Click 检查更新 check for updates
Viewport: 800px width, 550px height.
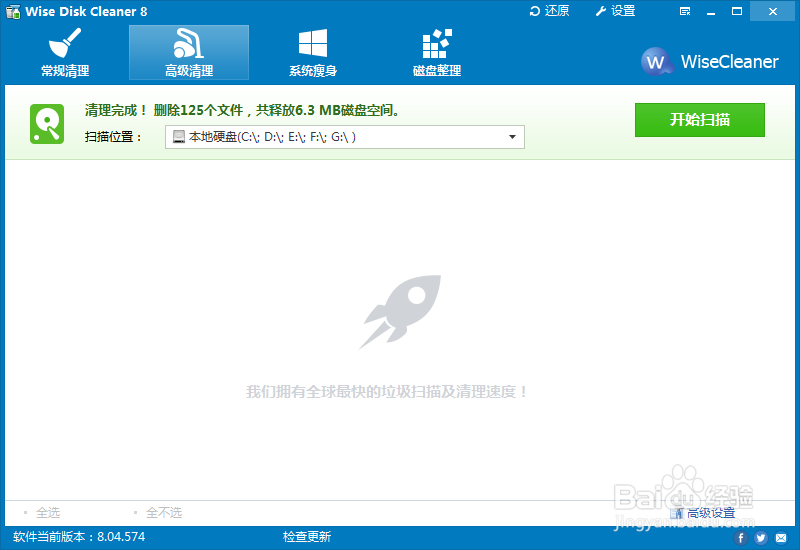click(x=307, y=537)
